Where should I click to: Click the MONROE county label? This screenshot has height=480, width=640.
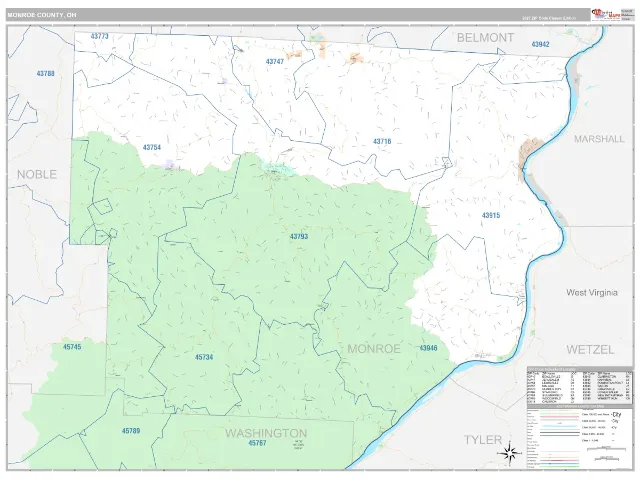(374, 349)
